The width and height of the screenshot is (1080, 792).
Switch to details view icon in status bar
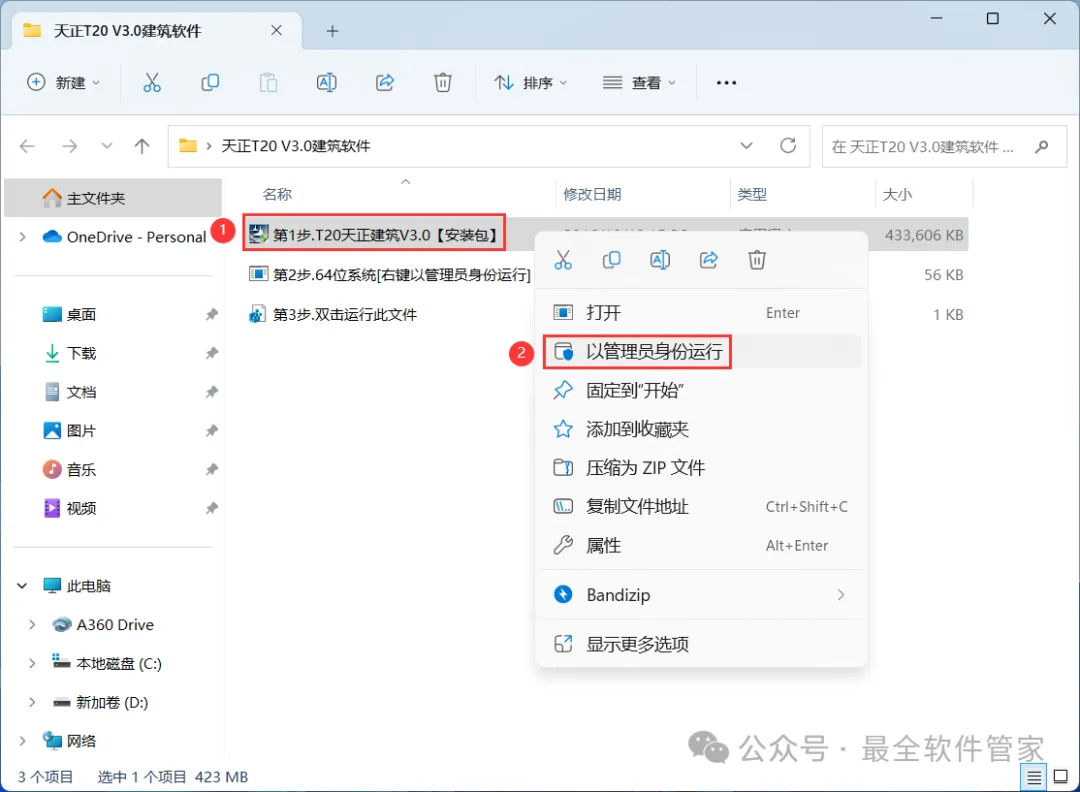click(x=1034, y=778)
